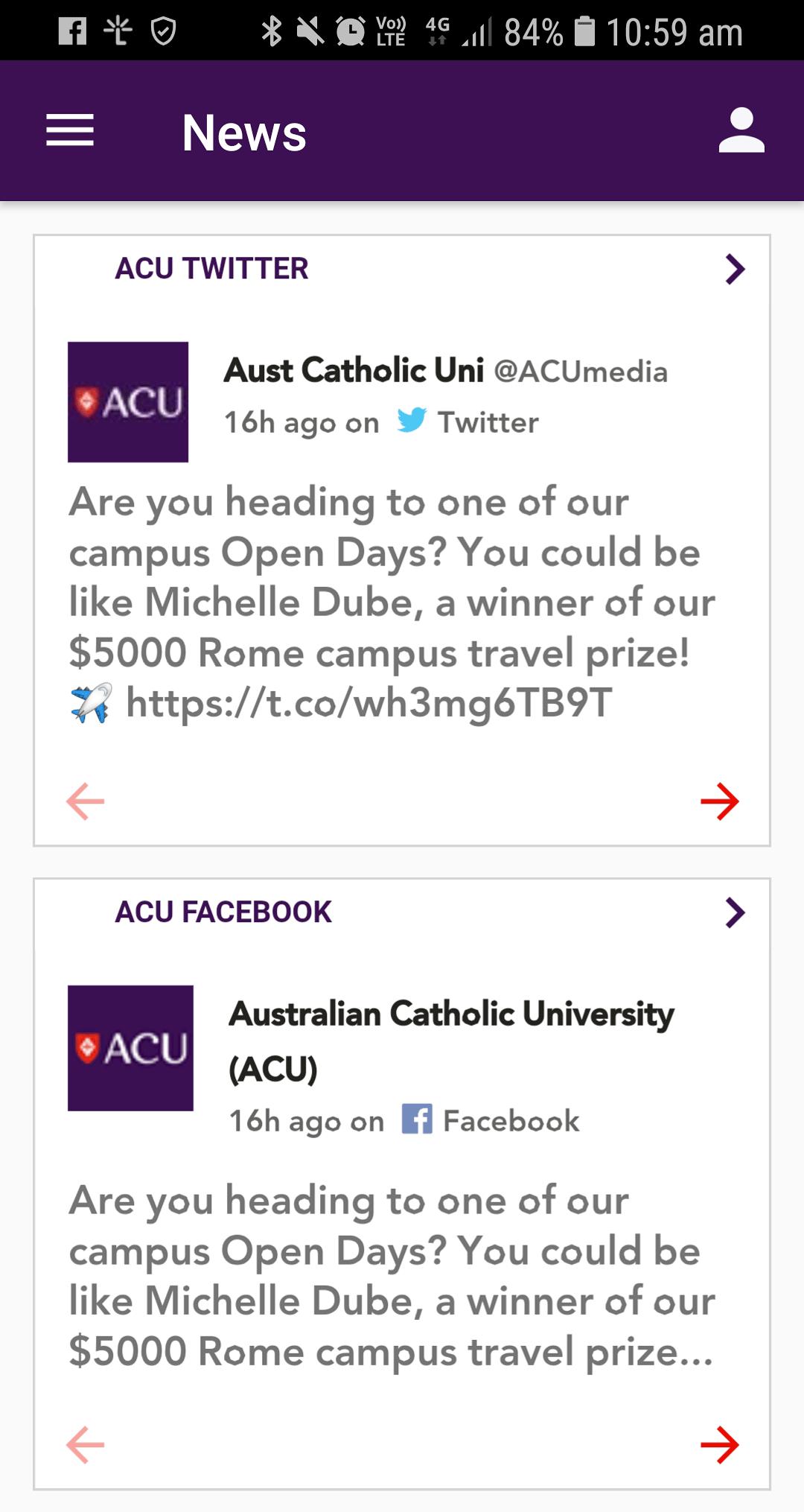Tap the ACU logo on the Twitter post
This screenshot has height=1512, width=804.
point(128,401)
